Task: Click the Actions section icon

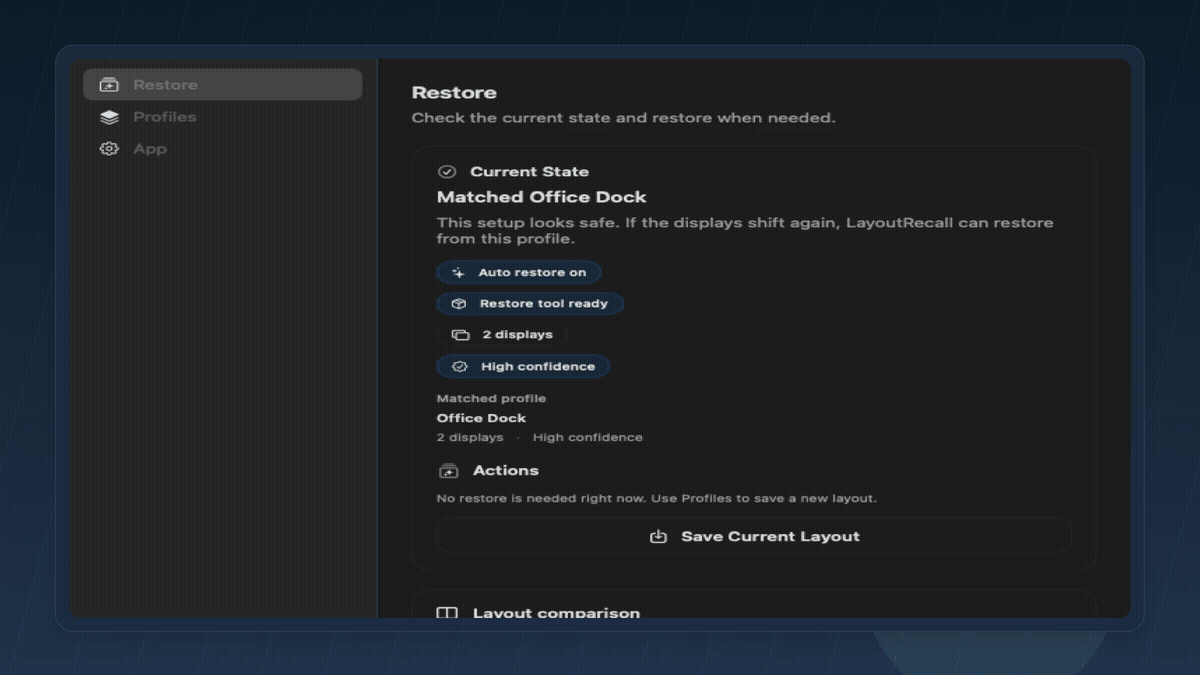Action: pos(448,471)
